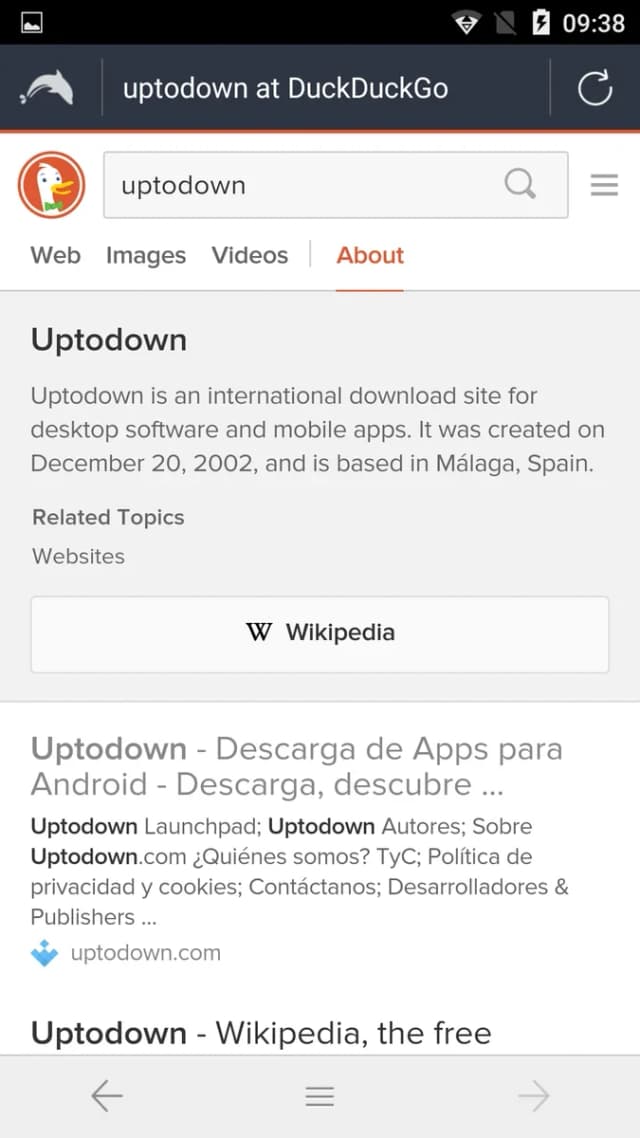This screenshot has width=640, height=1138.
Task: Tap the 09:38 clock
Action: (594, 23)
